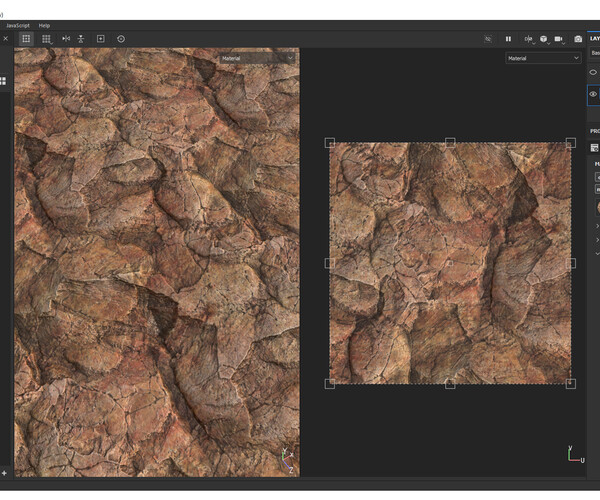This screenshot has height=500, width=600.
Task: Click the center pivot of the projection
Action: pyautogui.click(x=450, y=263)
